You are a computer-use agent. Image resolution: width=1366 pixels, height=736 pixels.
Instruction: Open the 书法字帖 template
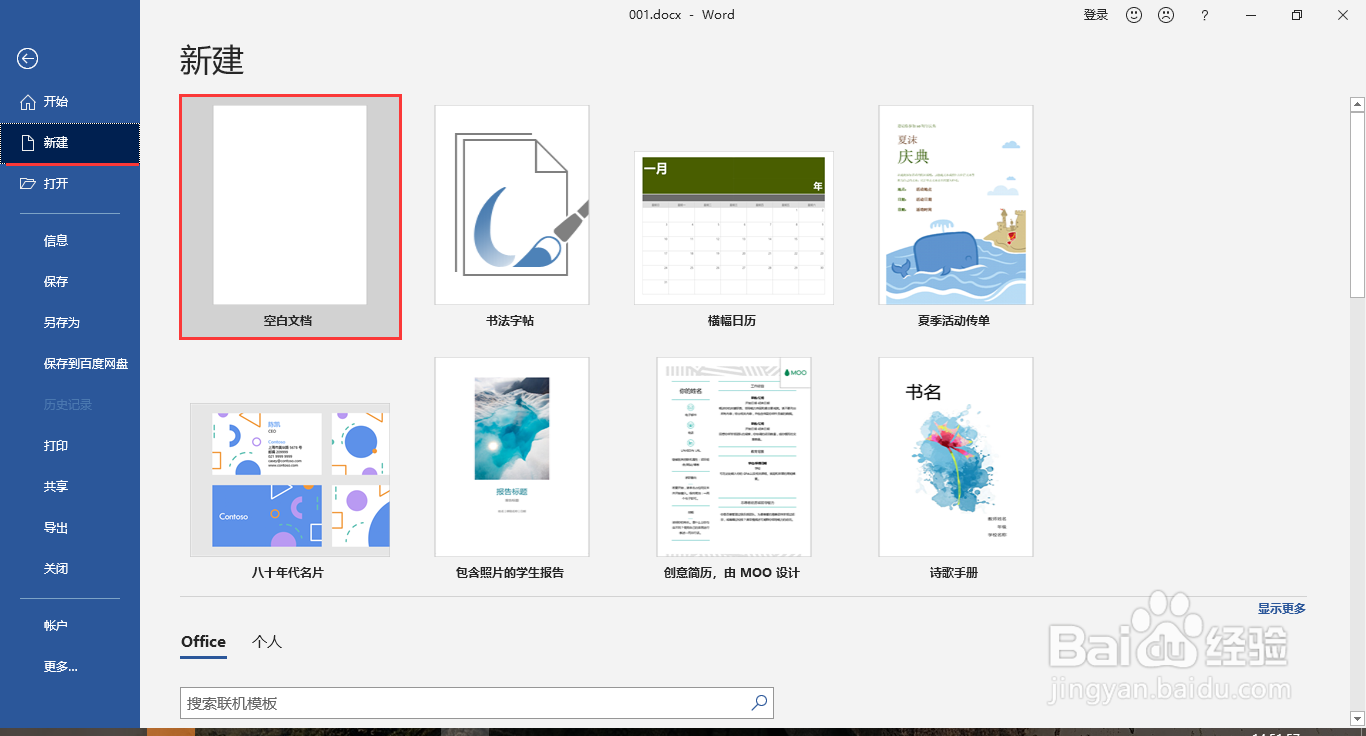tap(512, 204)
